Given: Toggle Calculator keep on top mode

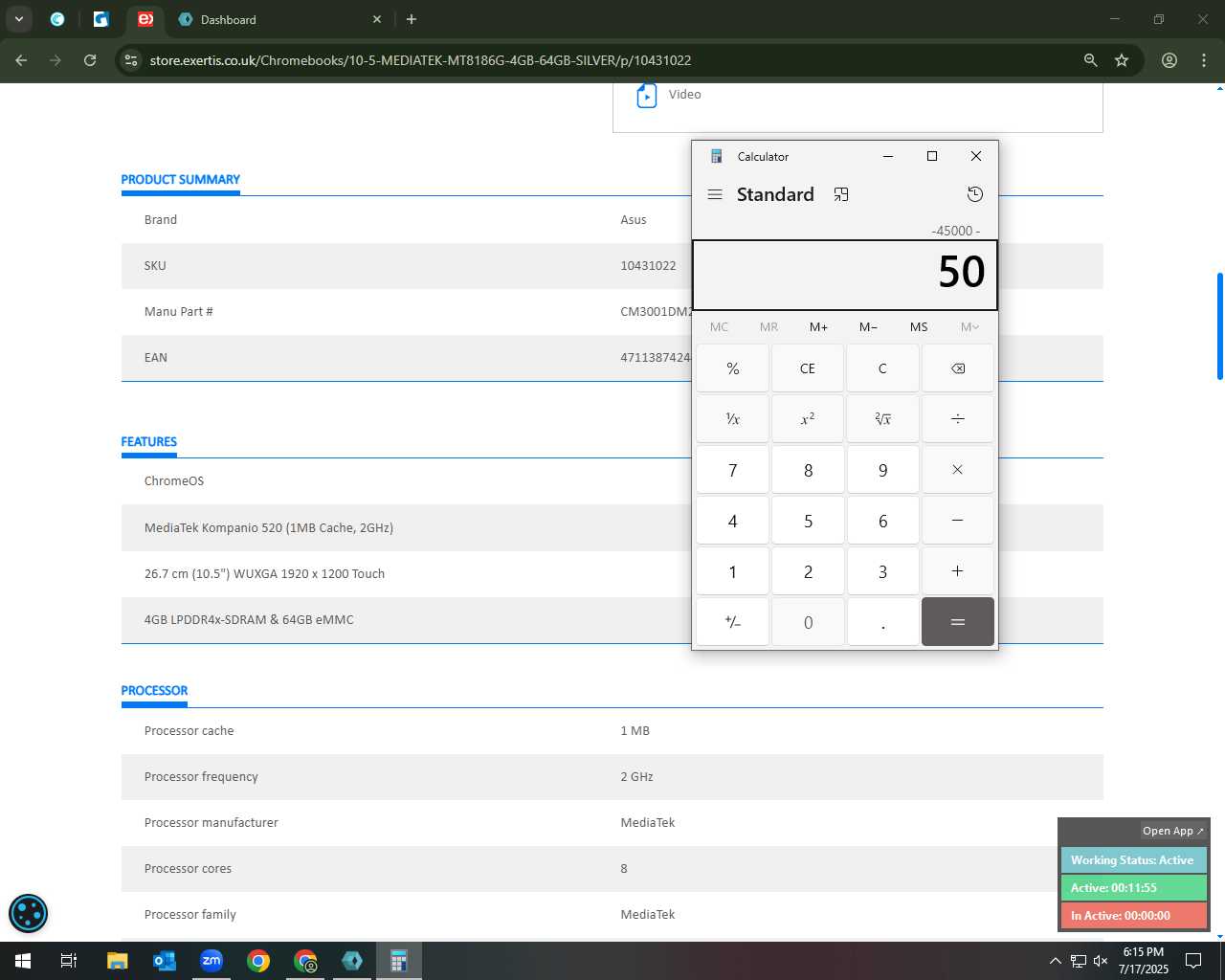Looking at the screenshot, I should point(841,194).
